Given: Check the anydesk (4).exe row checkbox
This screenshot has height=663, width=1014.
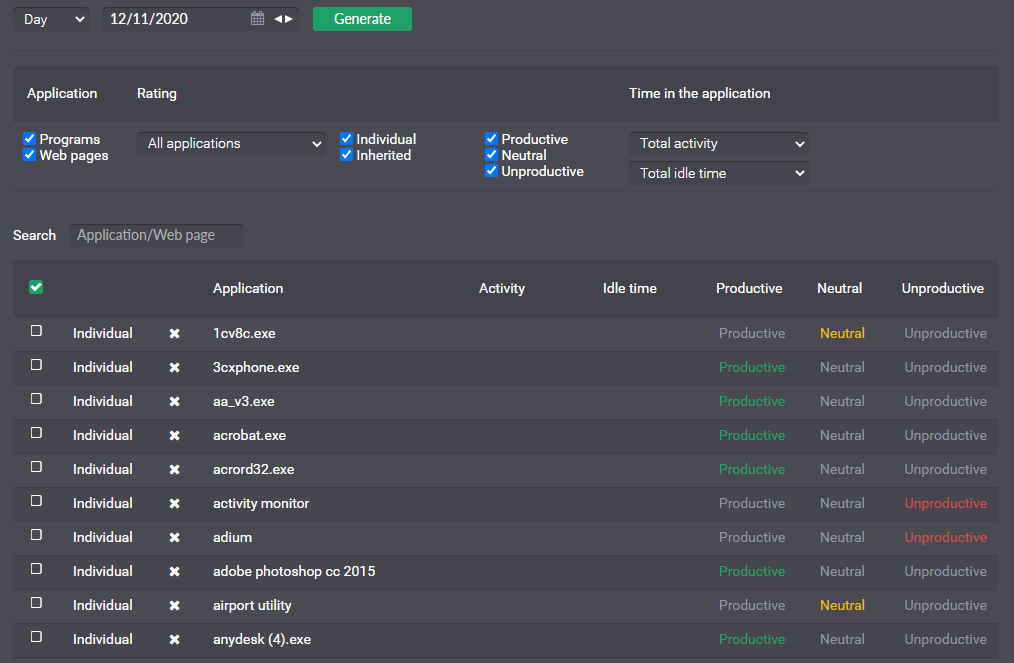Looking at the screenshot, I should [x=36, y=637].
